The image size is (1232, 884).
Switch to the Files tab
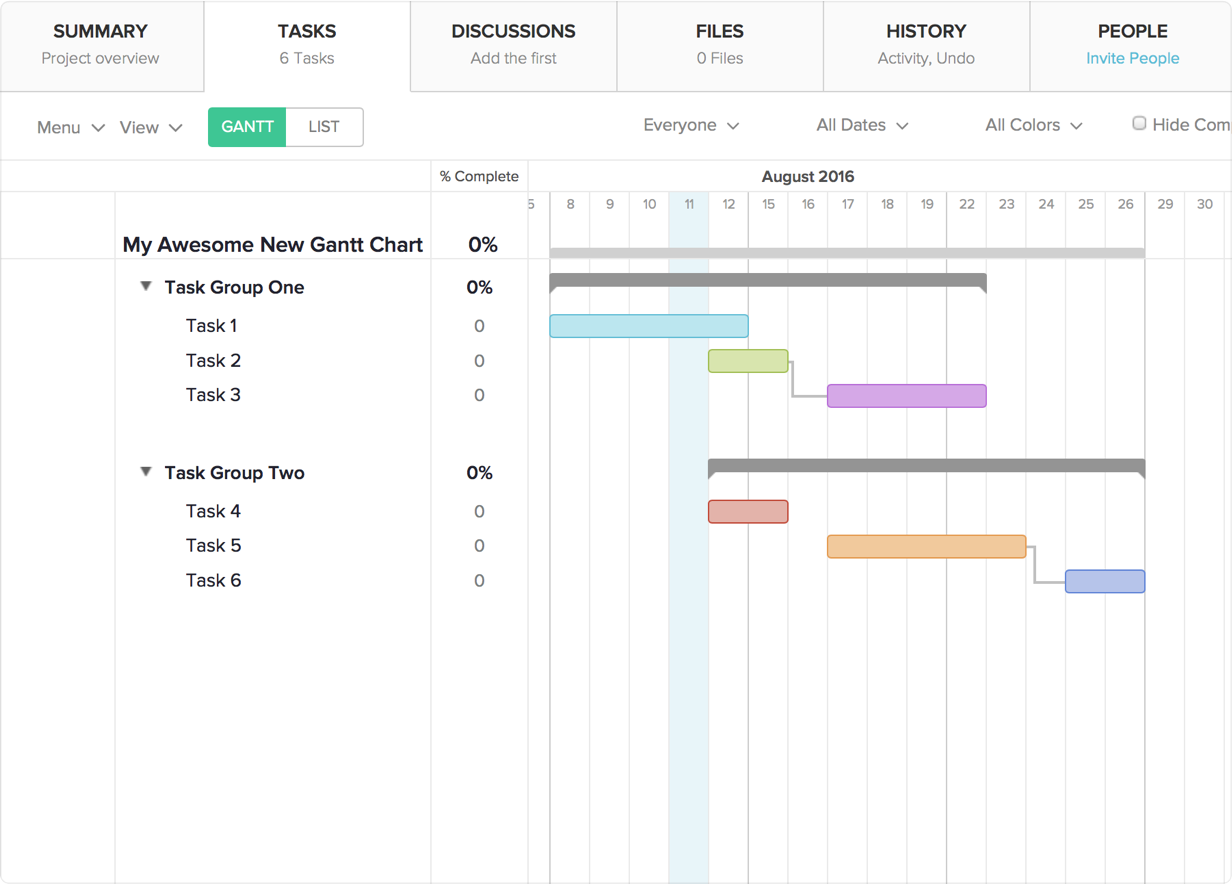pos(720,44)
